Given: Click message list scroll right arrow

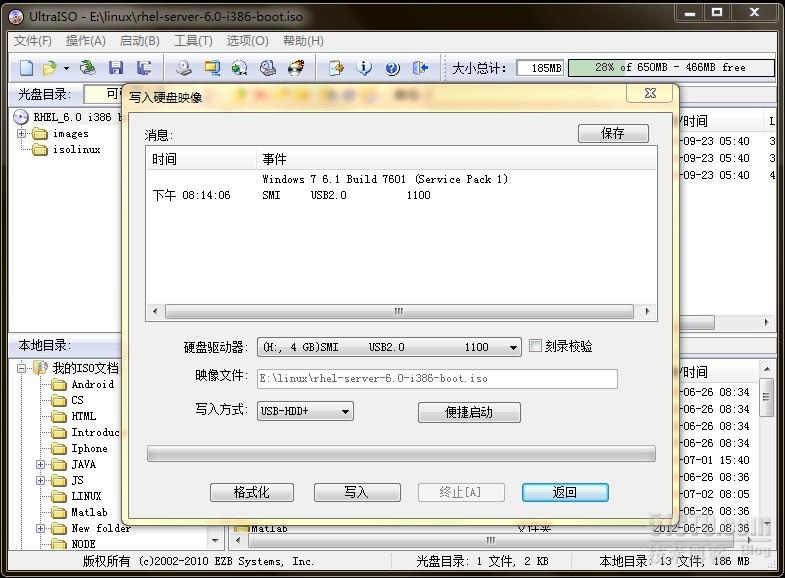Looking at the screenshot, I should tap(647, 311).
